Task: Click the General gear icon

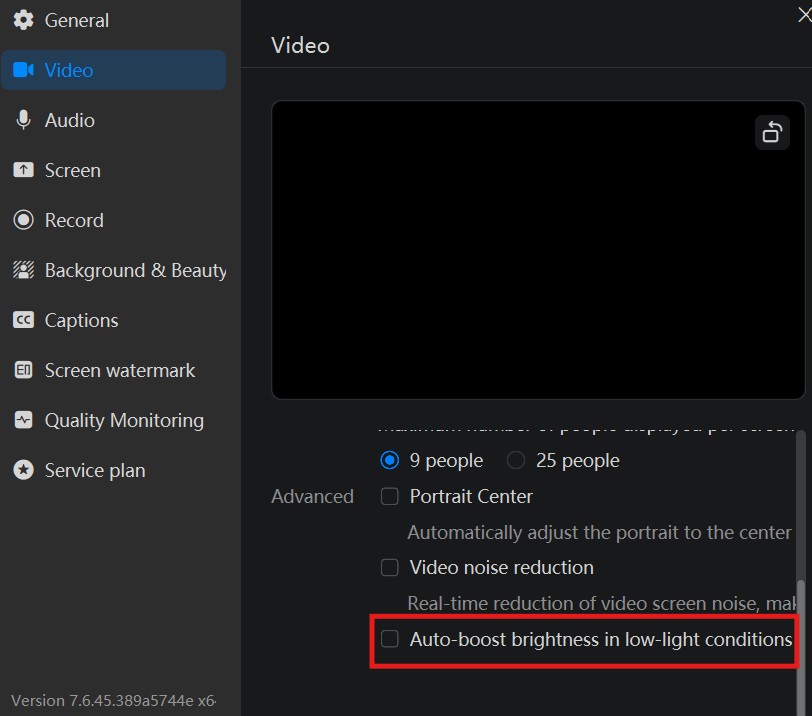Action: tap(23, 20)
